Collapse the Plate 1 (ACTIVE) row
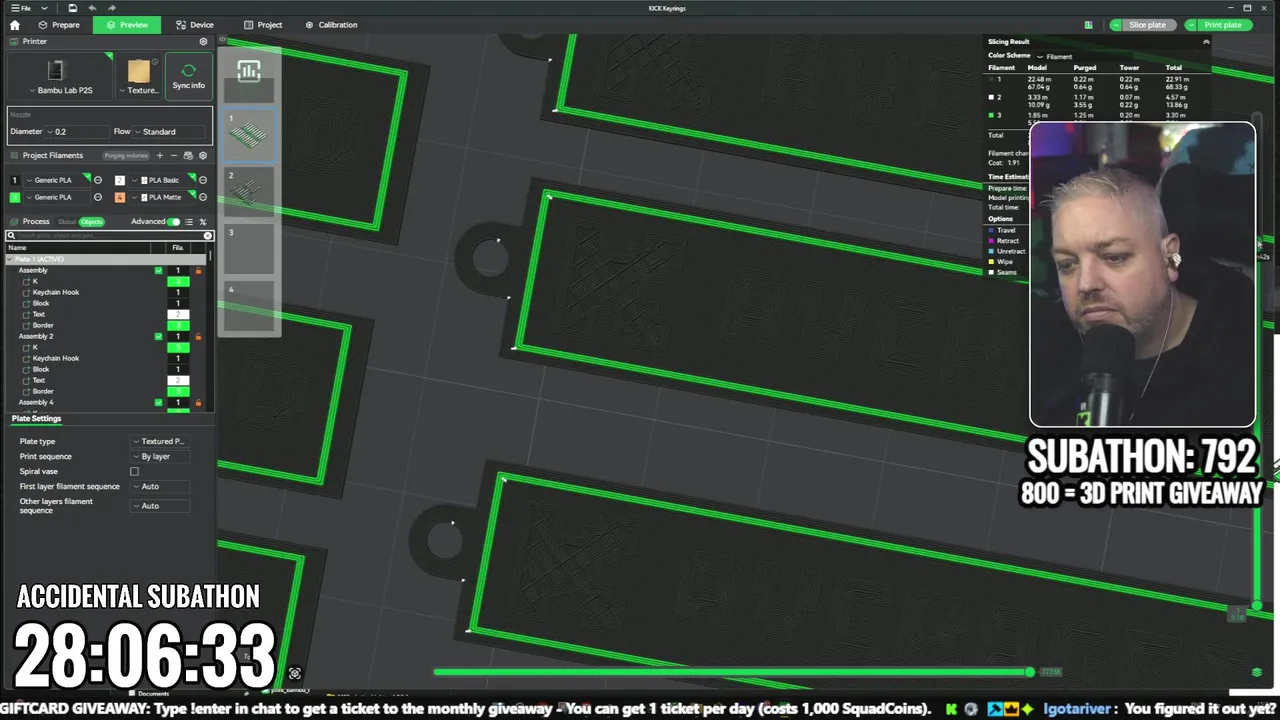1280x720 pixels. 11,259
